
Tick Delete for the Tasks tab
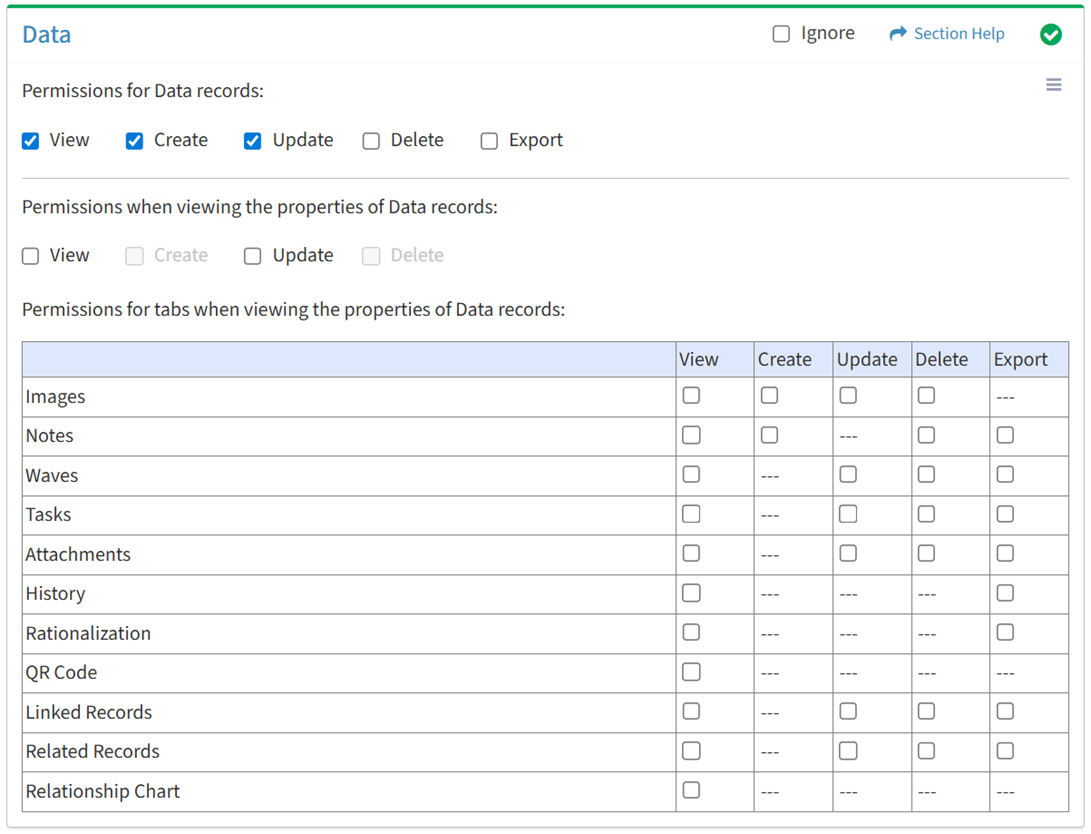pyautogui.click(x=926, y=514)
